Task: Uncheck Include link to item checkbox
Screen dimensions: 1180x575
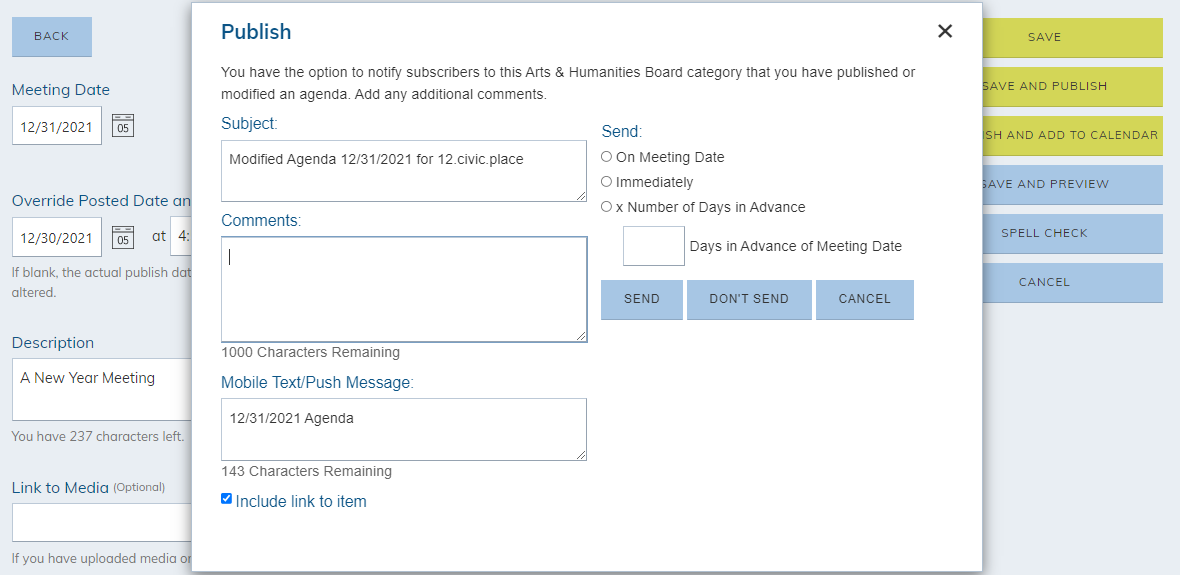Action: click(x=227, y=498)
